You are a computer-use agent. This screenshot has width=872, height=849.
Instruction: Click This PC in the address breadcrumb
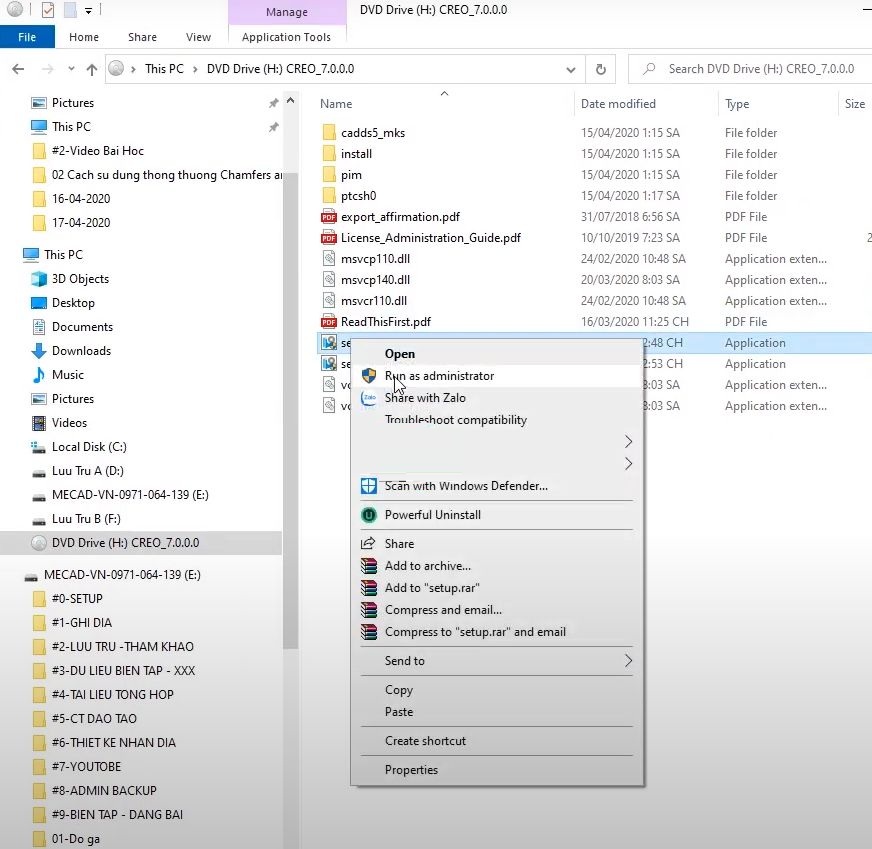coord(164,69)
